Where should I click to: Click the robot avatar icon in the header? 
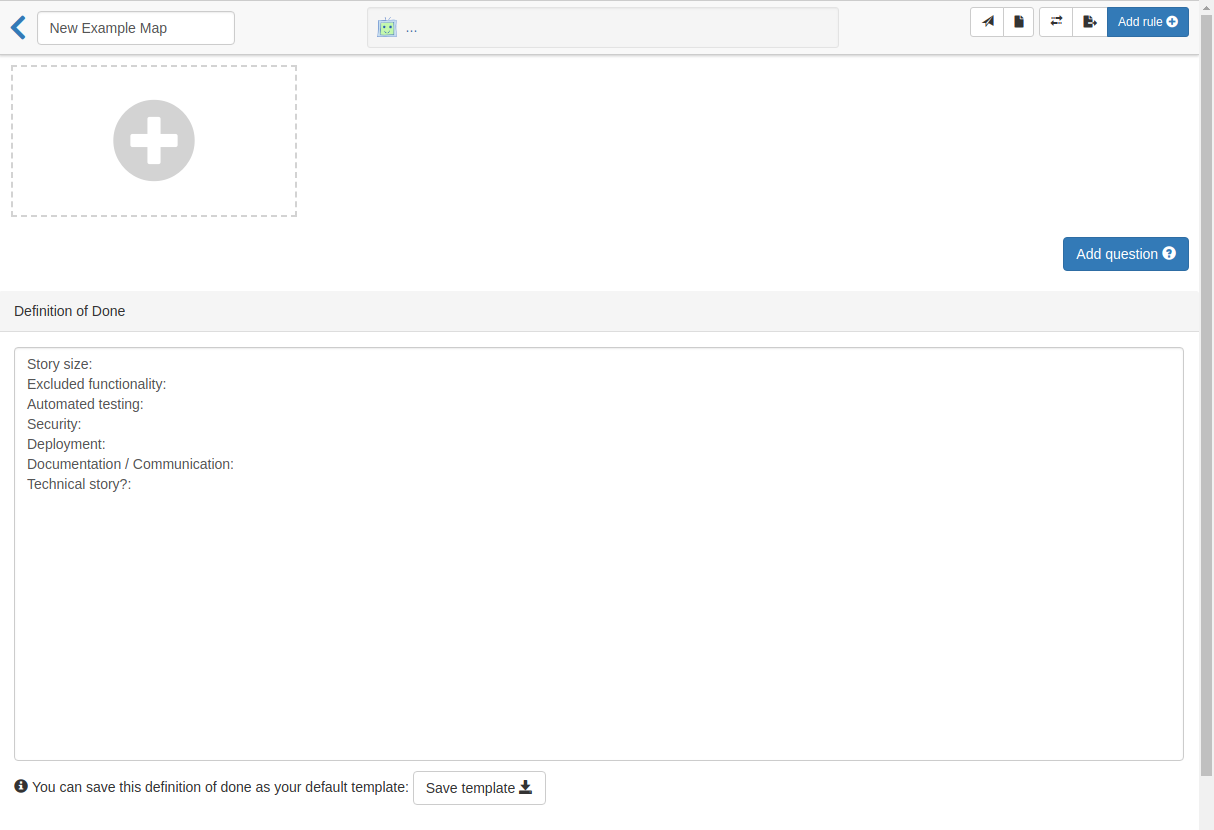coord(387,28)
